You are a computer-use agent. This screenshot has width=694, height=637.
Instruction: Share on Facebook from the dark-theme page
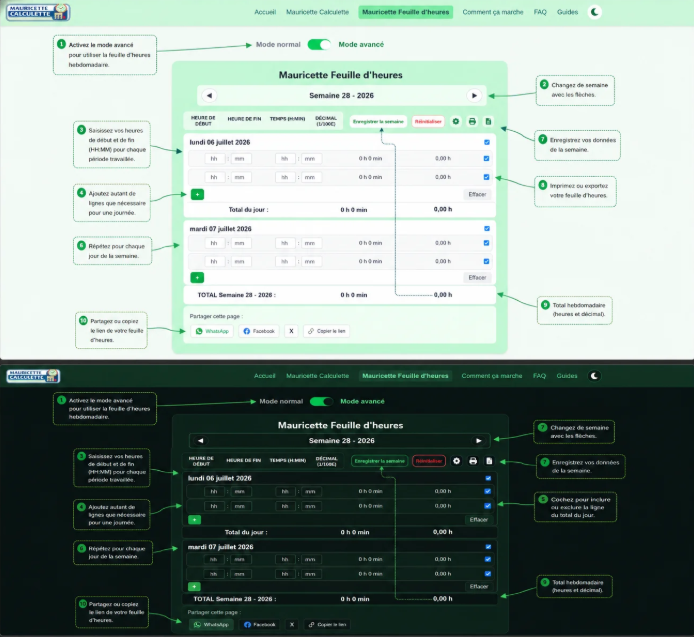(x=259, y=625)
